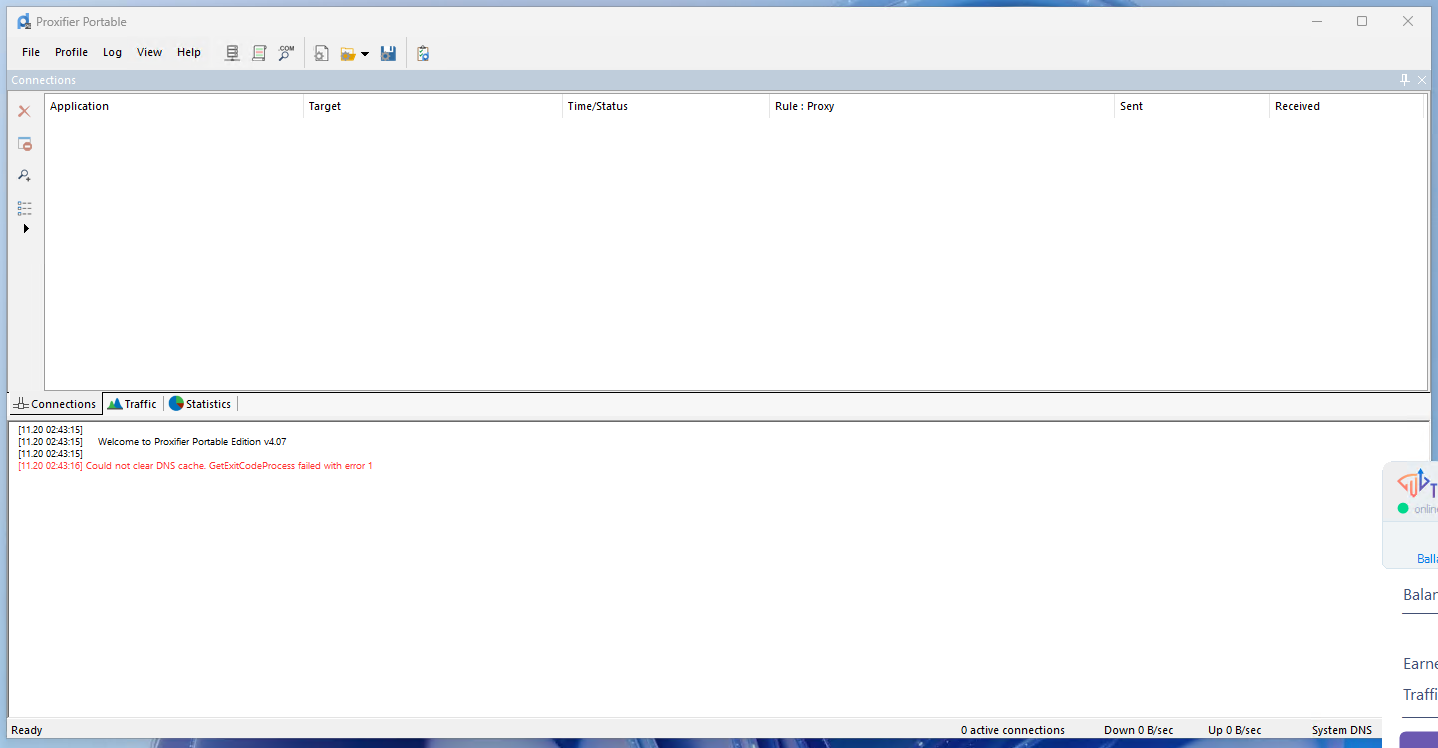Maximize the Proxifier Portable window

(1362, 21)
